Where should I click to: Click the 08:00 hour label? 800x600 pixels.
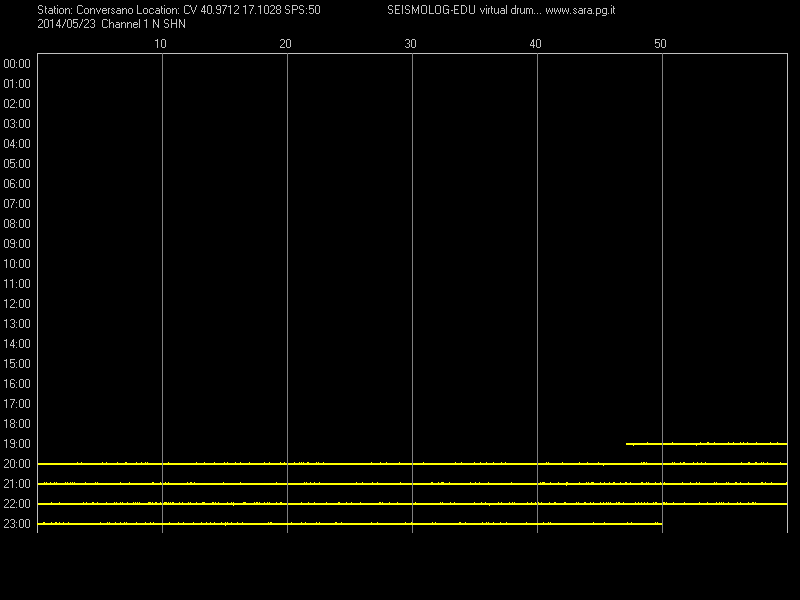click(x=17, y=223)
